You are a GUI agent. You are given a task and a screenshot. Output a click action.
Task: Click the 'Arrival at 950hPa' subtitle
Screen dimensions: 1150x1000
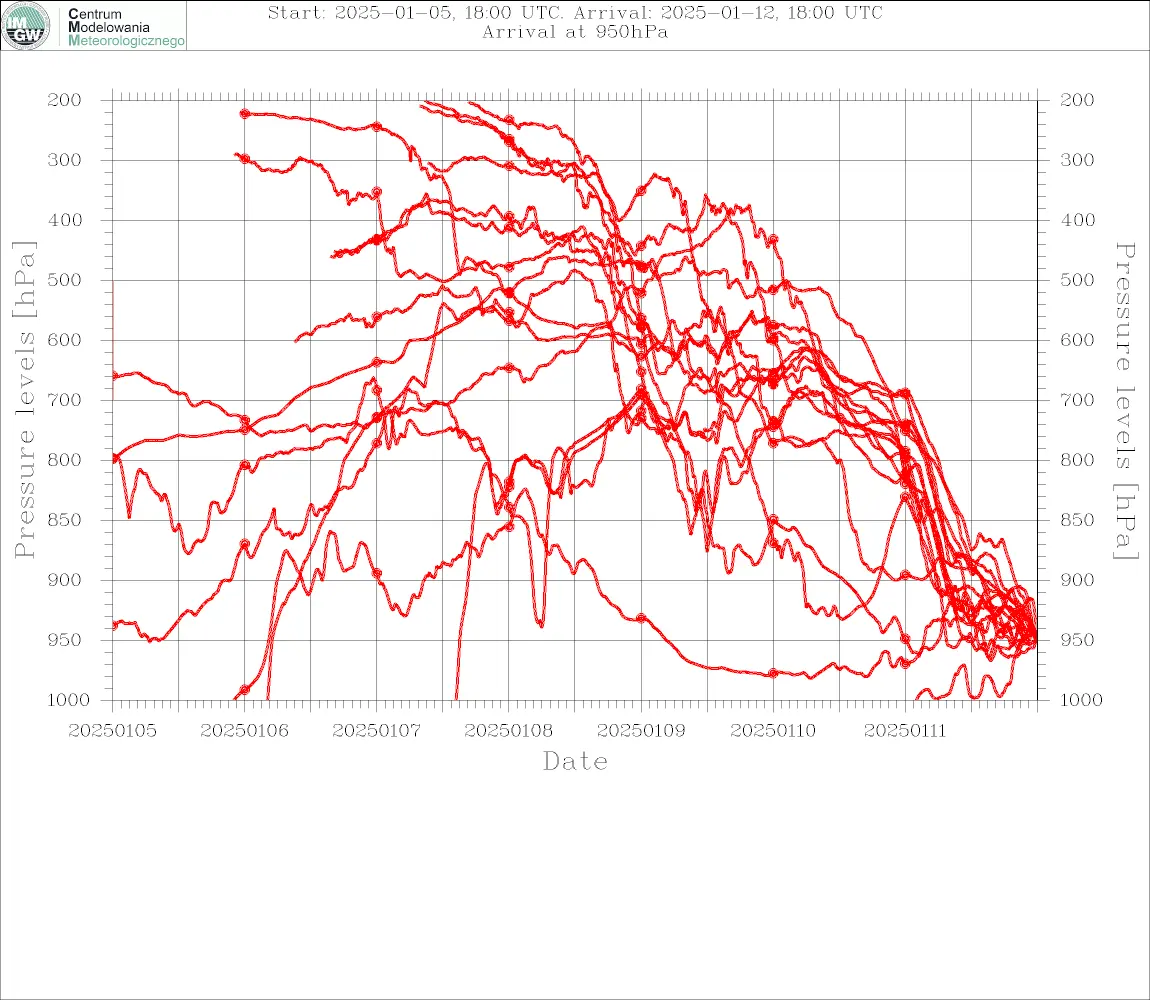(x=575, y=32)
